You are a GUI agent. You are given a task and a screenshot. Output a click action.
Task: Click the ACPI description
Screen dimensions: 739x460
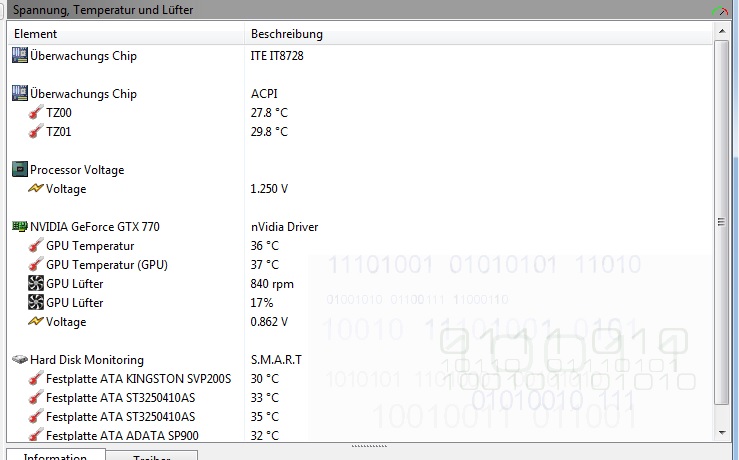point(264,93)
